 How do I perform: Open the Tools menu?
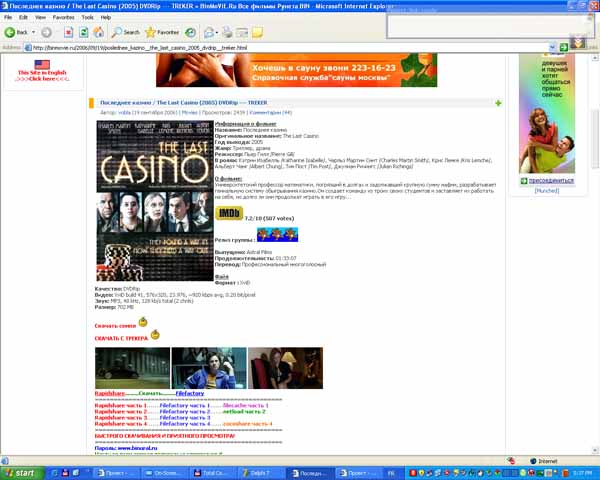coord(88,17)
